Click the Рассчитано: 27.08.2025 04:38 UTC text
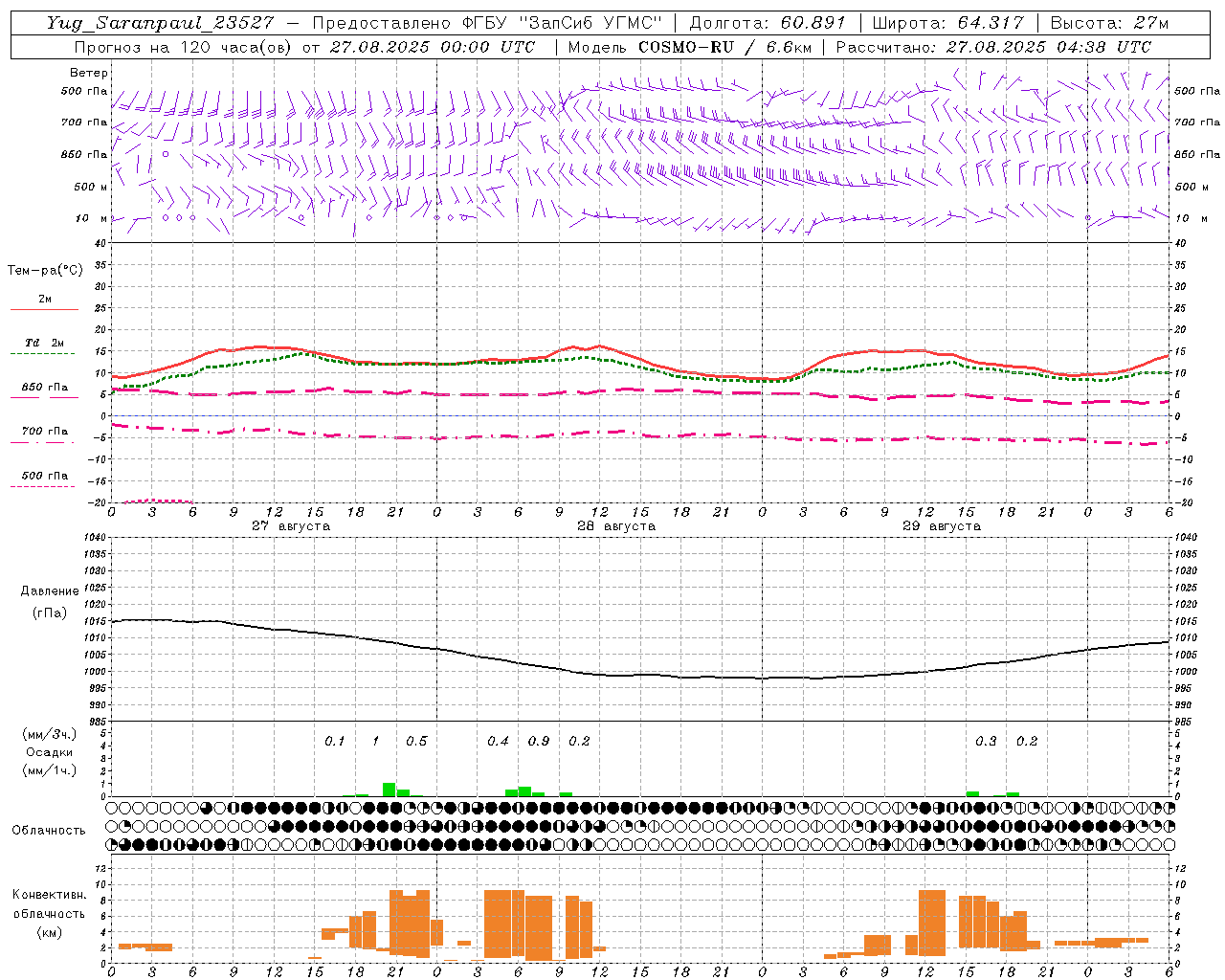This screenshot has width=1225, height=980. (x=993, y=47)
